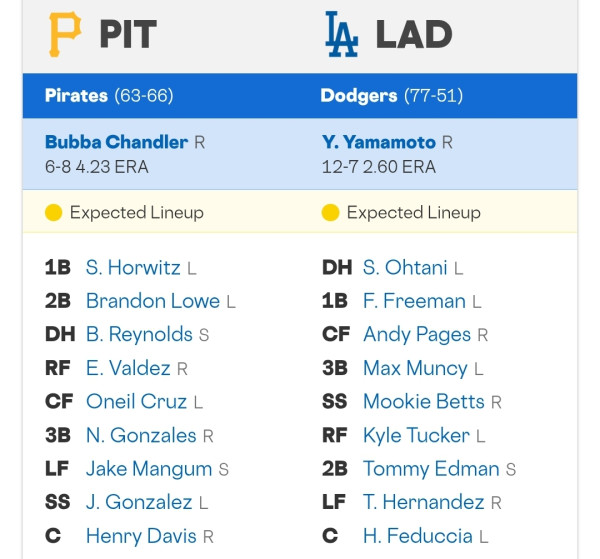Click Tommy Edman in Dodgers lineup
Screen dimensions: 600x559
[x=431, y=469]
